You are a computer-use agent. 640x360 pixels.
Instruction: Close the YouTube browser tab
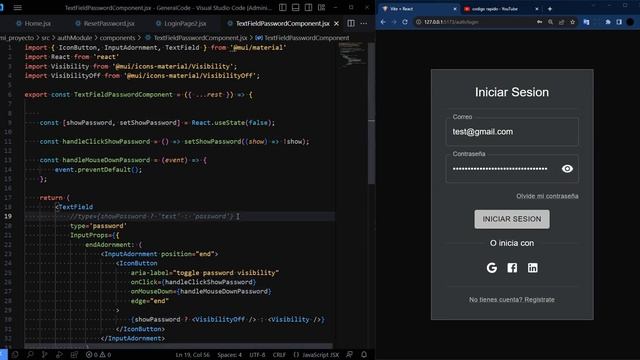click(x=537, y=9)
